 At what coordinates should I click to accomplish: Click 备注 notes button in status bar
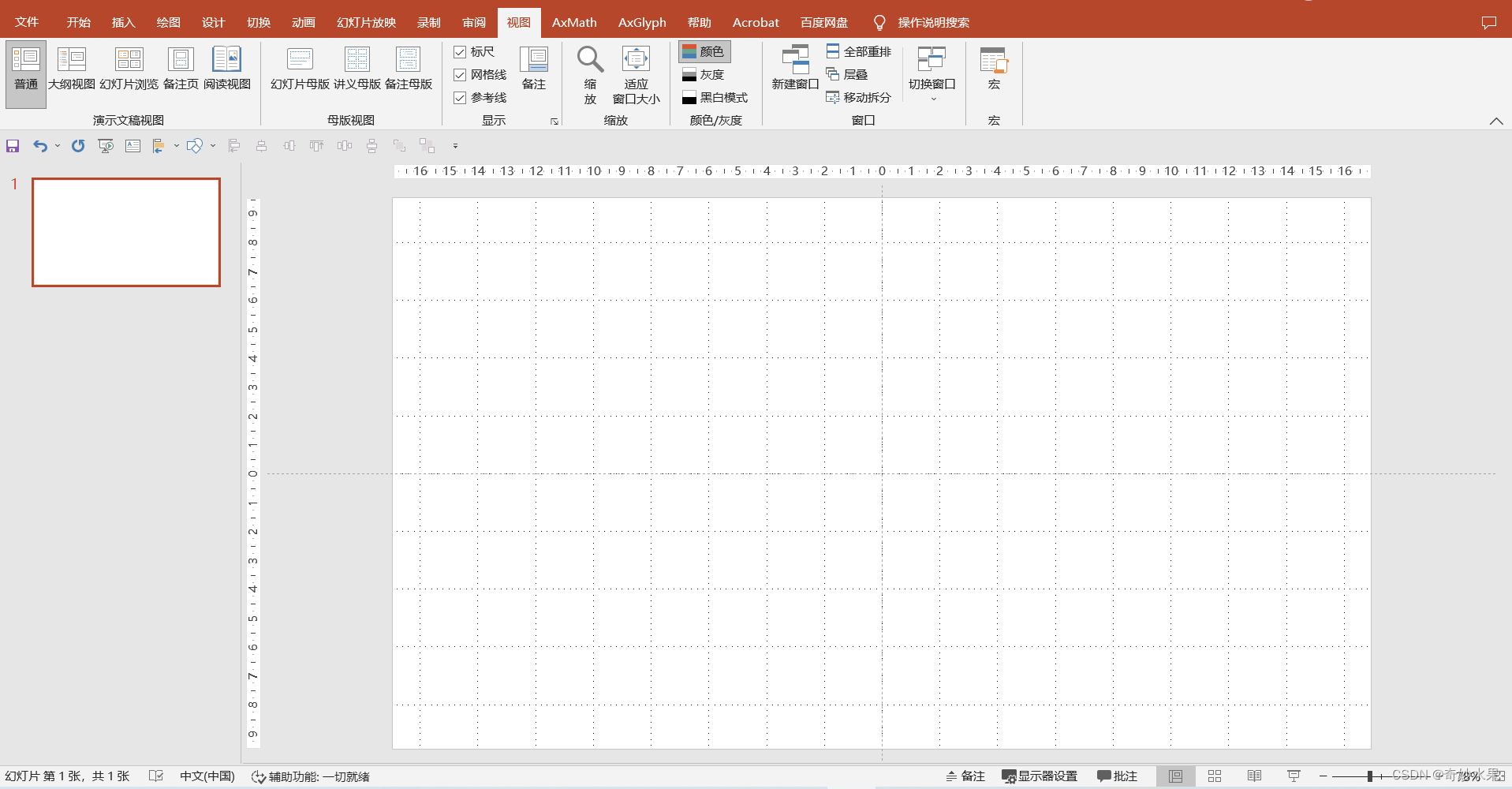point(965,776)
